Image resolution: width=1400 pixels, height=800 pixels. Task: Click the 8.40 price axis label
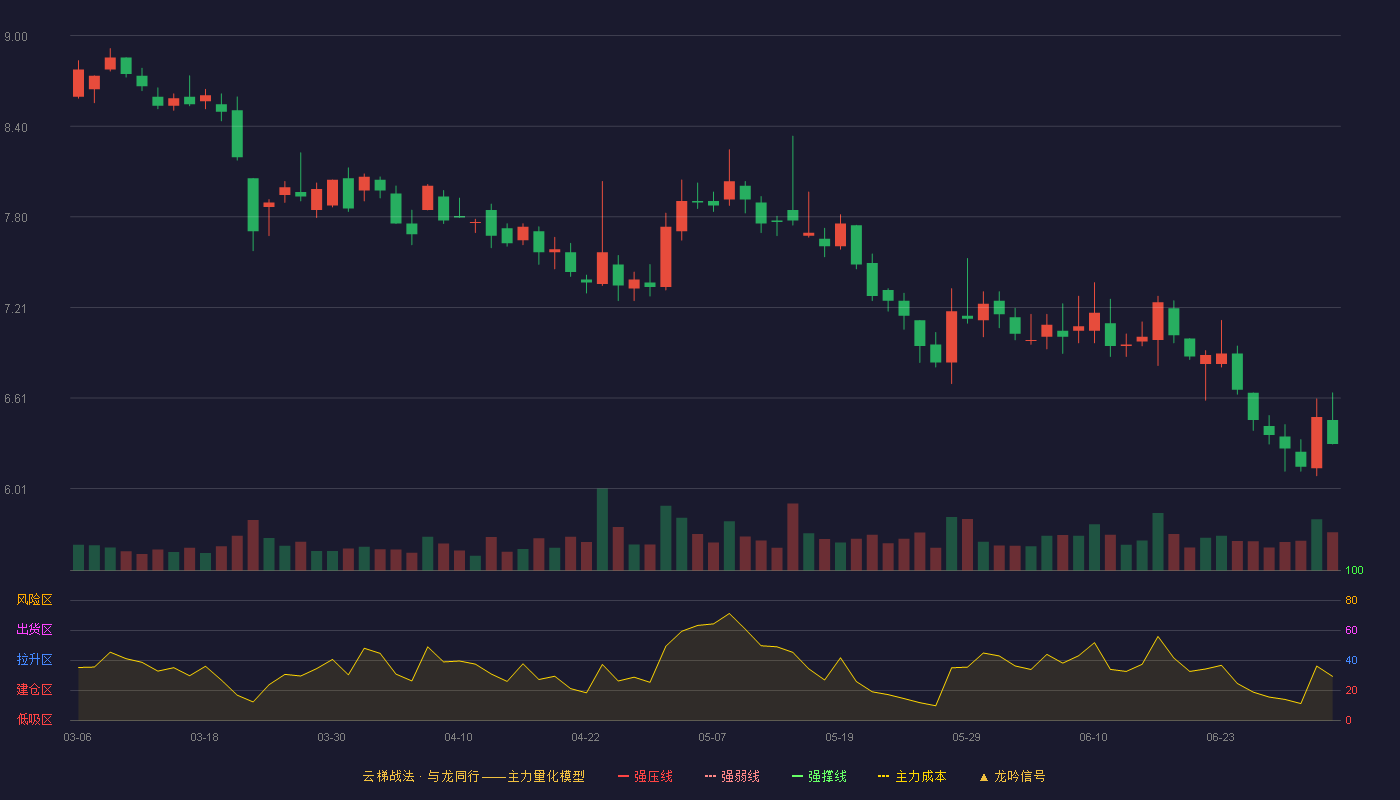tap(16, 128)
